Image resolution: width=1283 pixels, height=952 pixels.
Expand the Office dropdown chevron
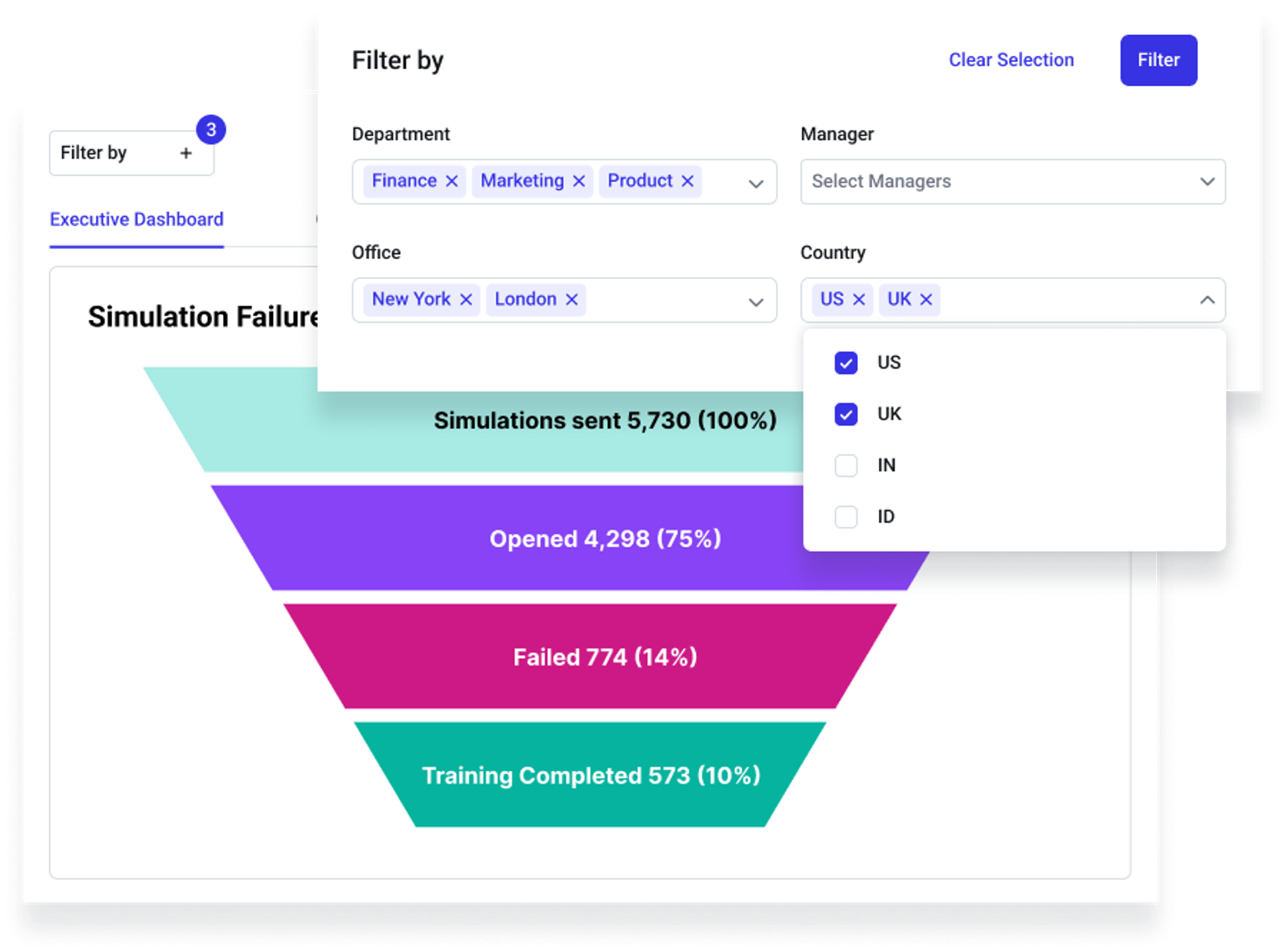click(x=756, y=302)
